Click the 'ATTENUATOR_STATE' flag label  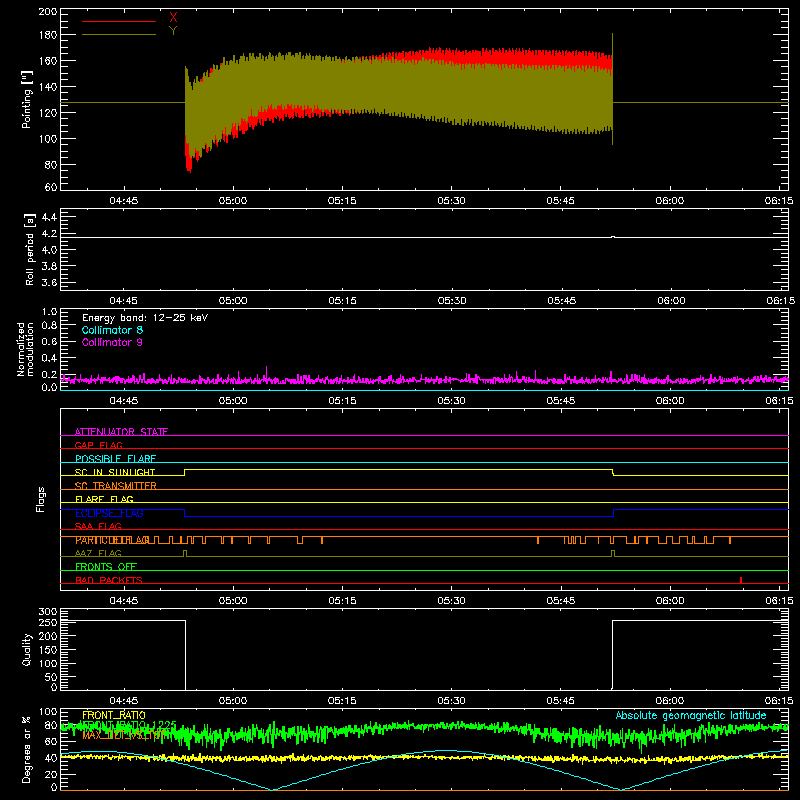point(121,432)
